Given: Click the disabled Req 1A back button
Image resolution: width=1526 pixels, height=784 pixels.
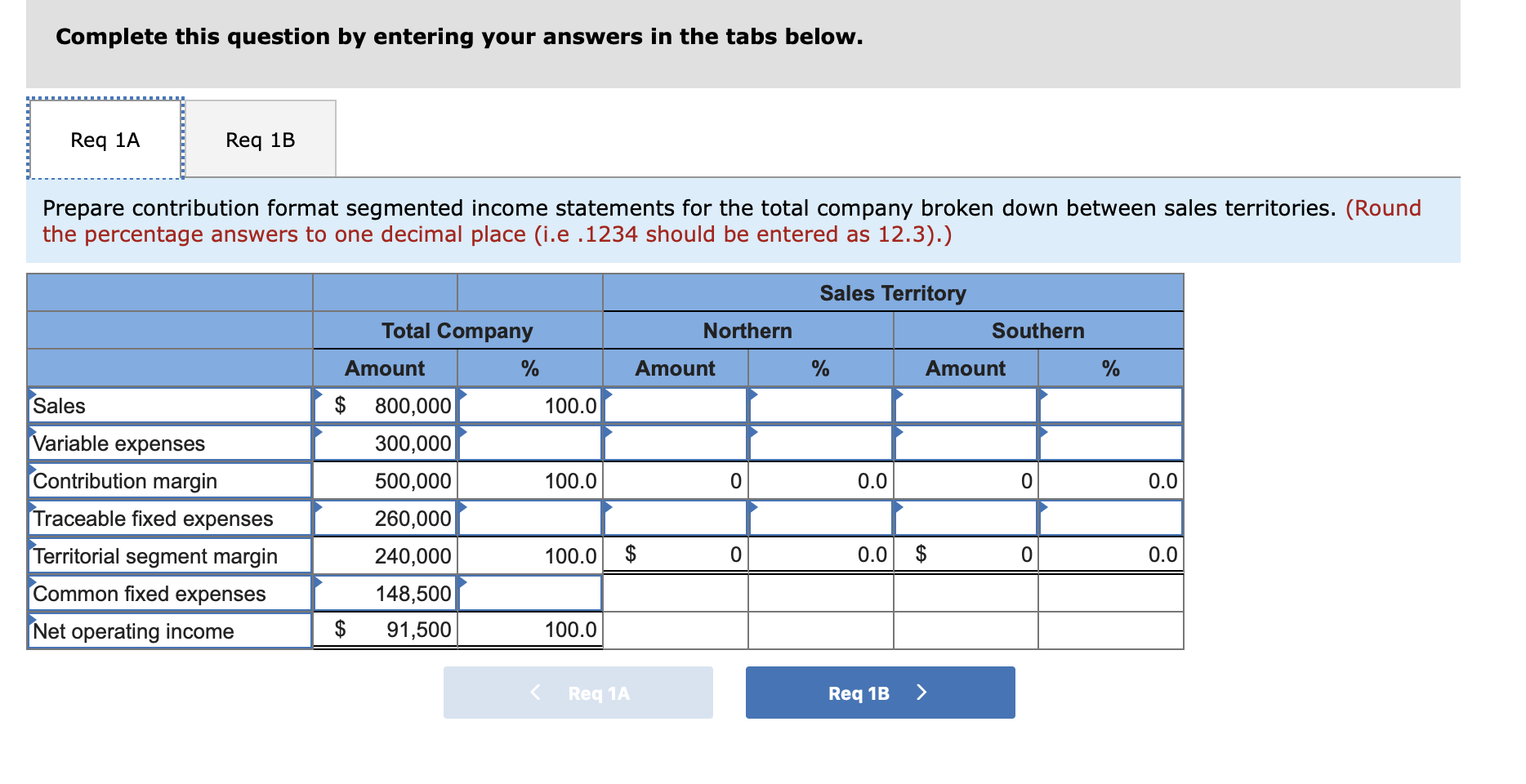Looking at the screenshot, I should (x=578, y=693).
